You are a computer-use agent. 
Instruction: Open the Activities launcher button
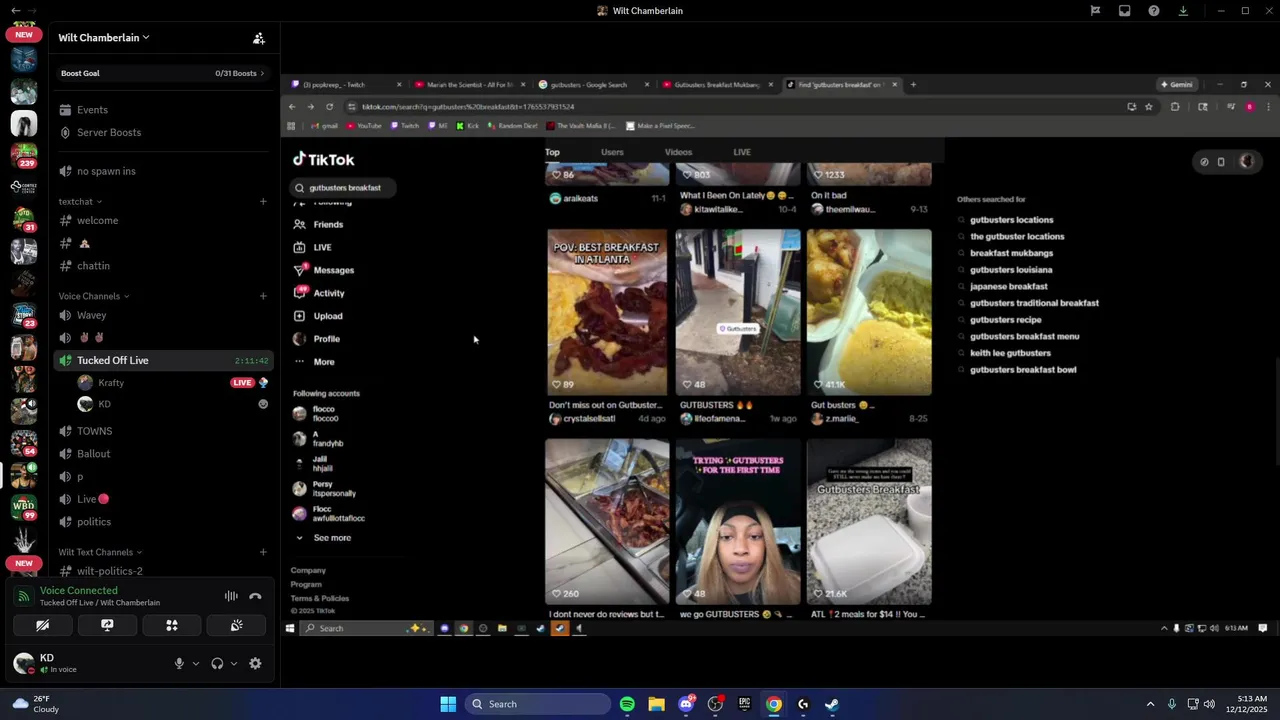[x=172, y=625]
